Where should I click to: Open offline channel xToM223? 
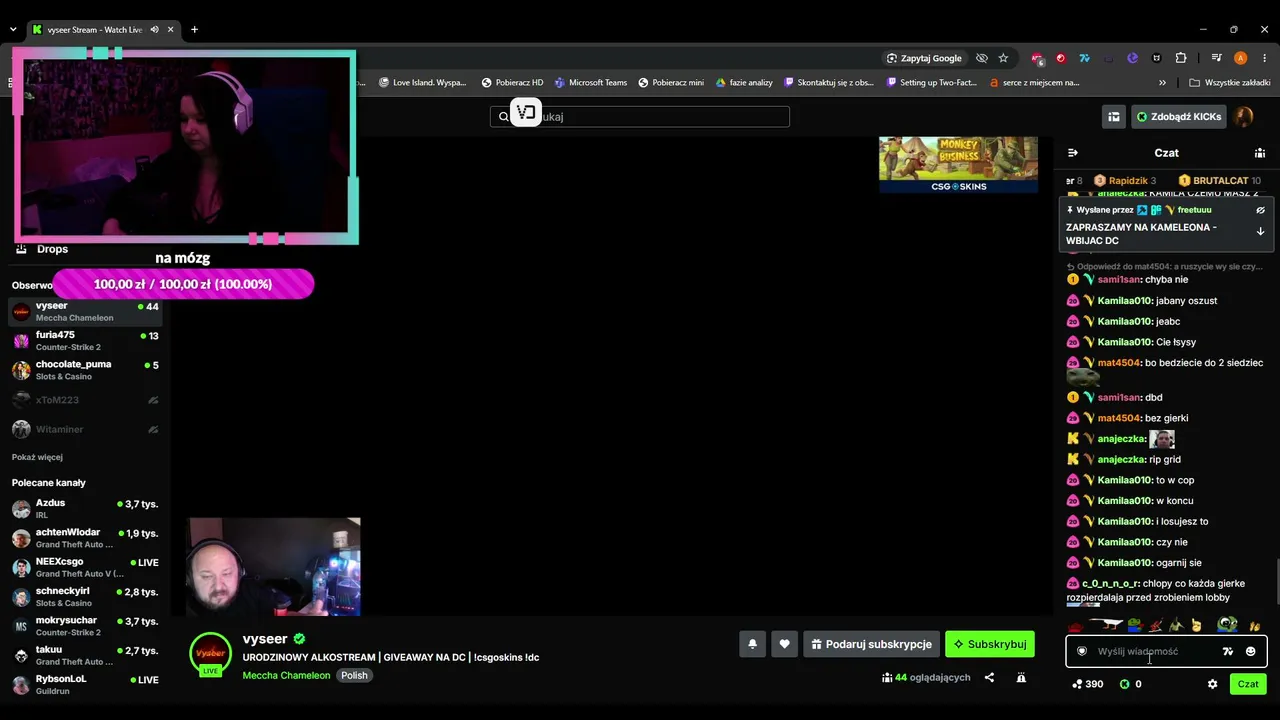click(85, 400)
